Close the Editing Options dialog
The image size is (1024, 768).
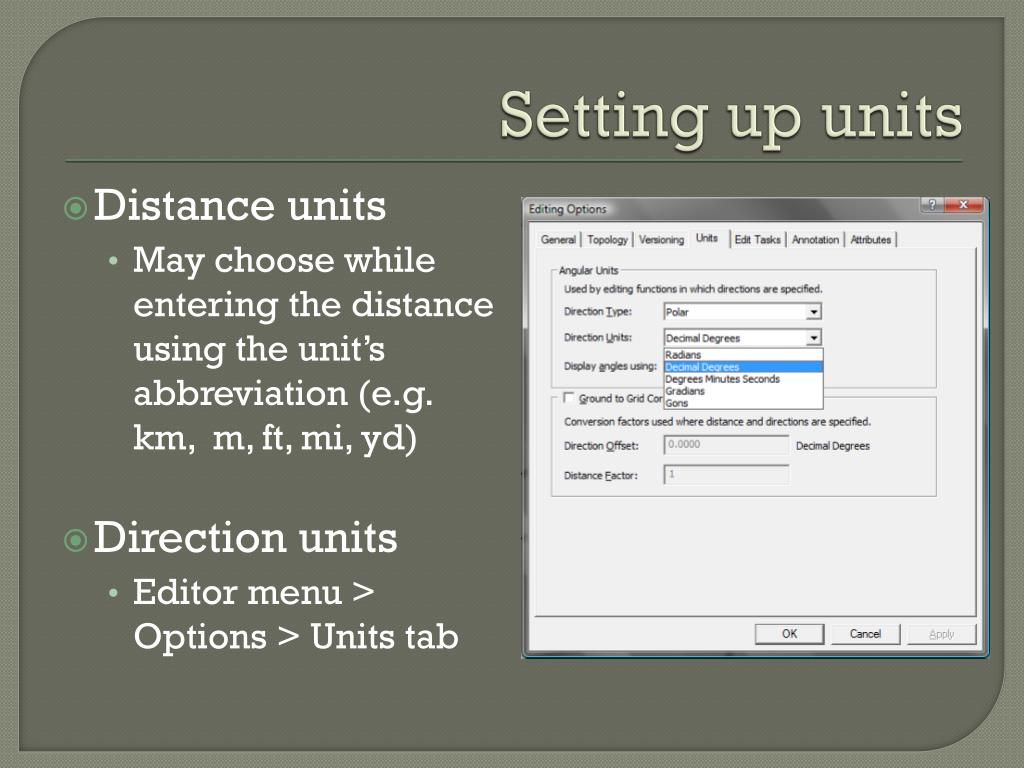(x=963, y=205)
